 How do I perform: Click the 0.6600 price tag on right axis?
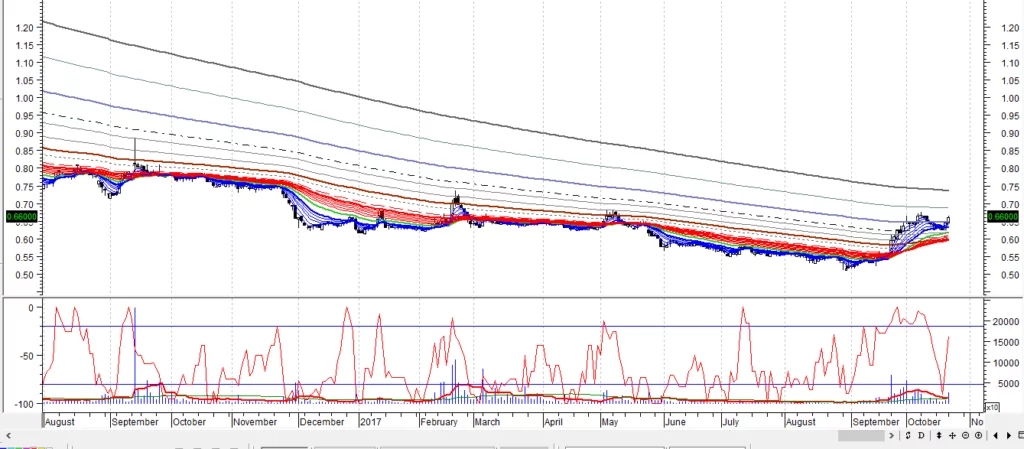point(1001,216)
